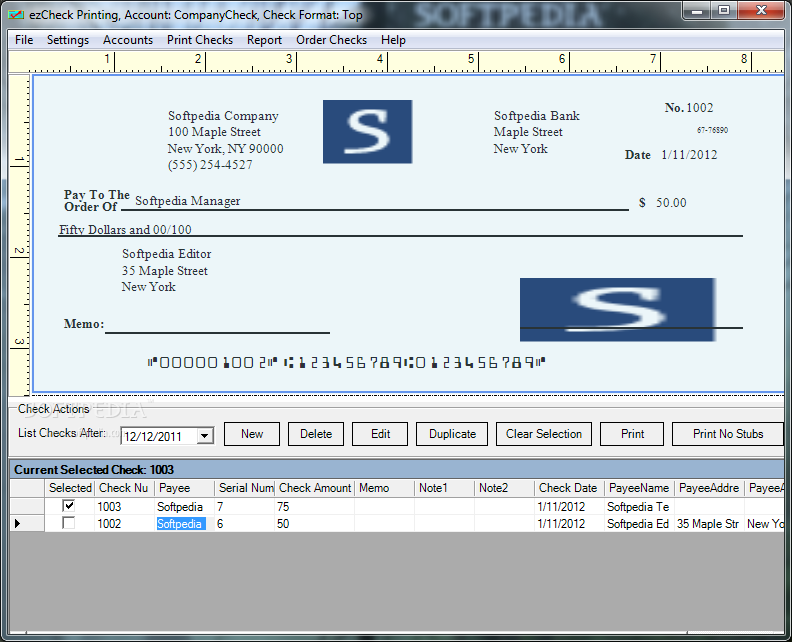Click Softpedia Te payee name cell
Image resolution: width=792 pixels, height=642 pixels.
click(x=639, y=506)
